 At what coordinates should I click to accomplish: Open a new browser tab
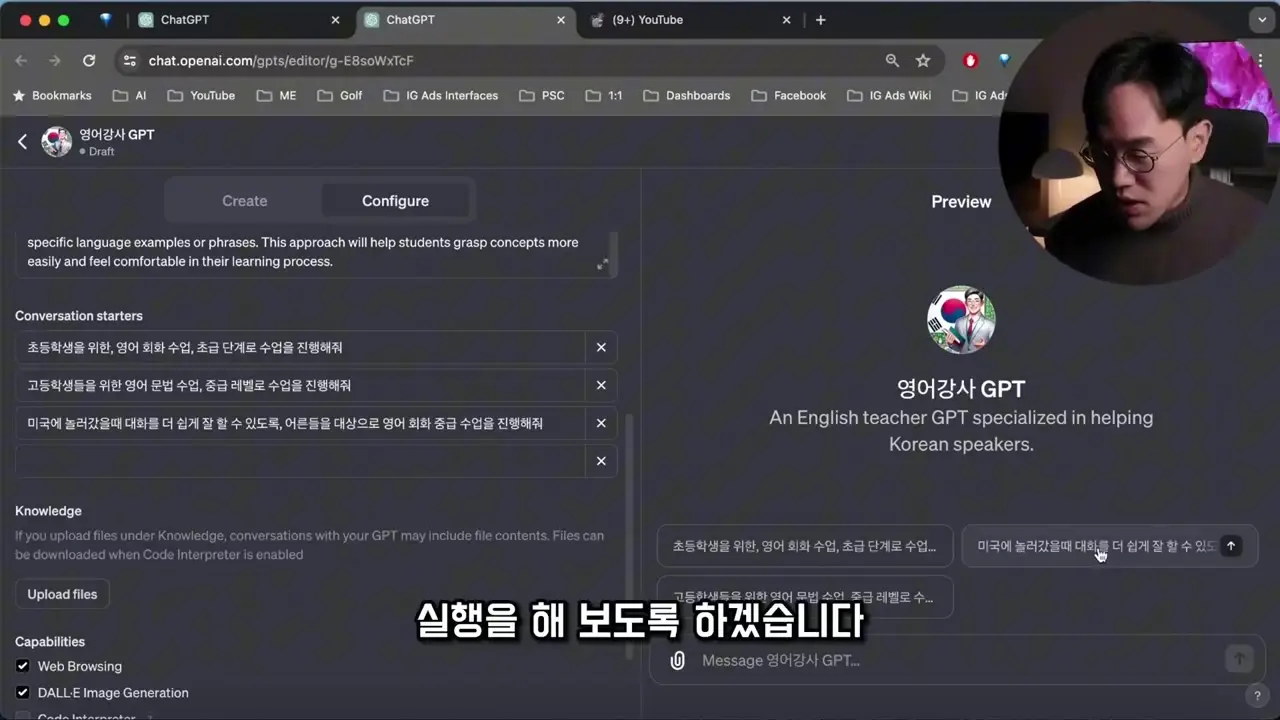(820, 20)
